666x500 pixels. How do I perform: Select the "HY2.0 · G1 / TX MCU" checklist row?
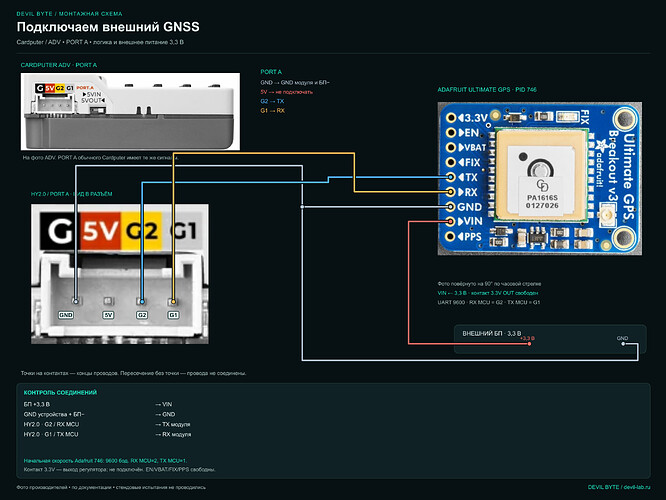pyautogui.click(x=51, y=434)
